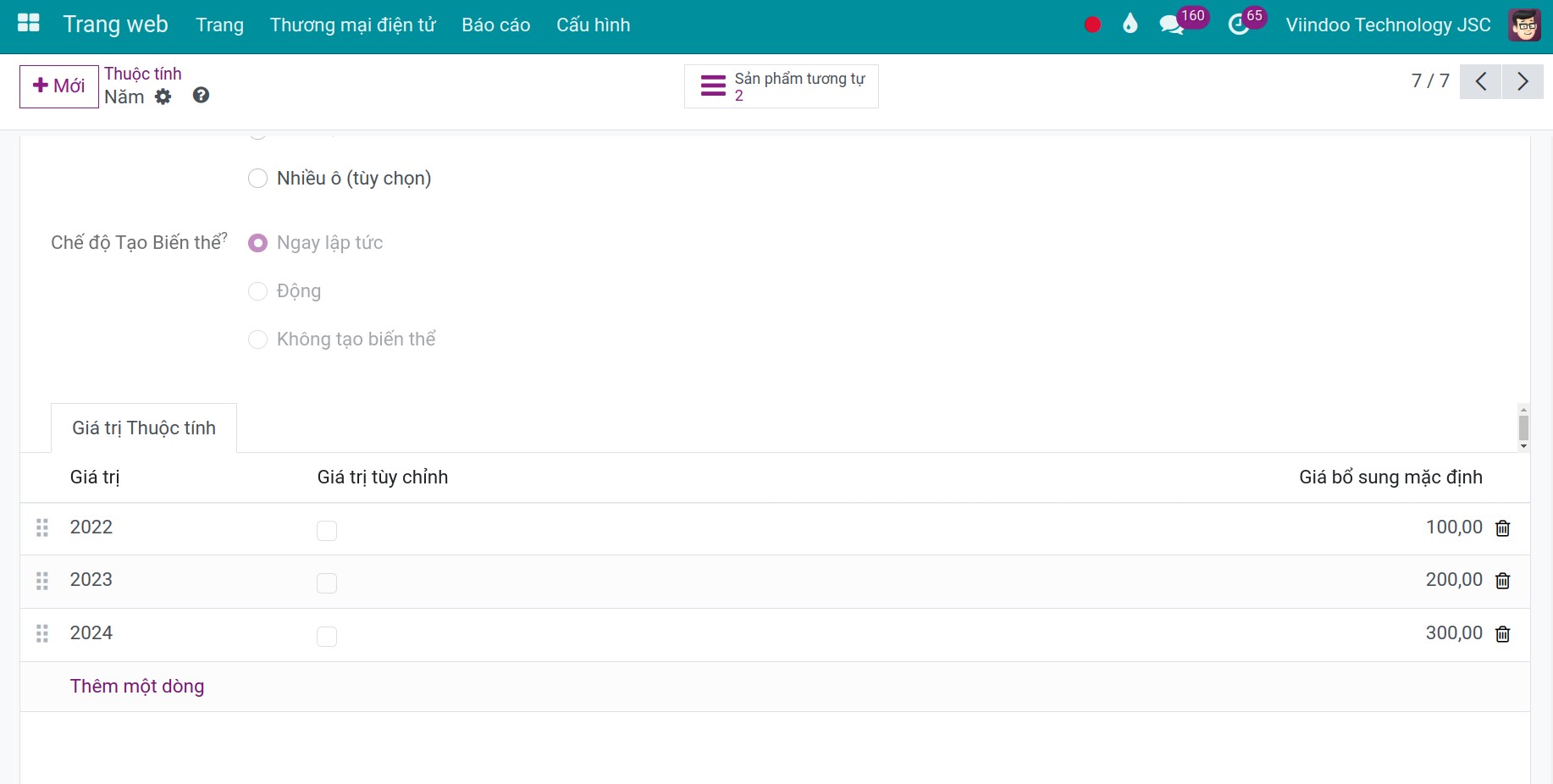This screenshot has height=784, width=1553.
Task: Open the chat messages icon with 160 badge
Action: click(x=1172, y=25)
